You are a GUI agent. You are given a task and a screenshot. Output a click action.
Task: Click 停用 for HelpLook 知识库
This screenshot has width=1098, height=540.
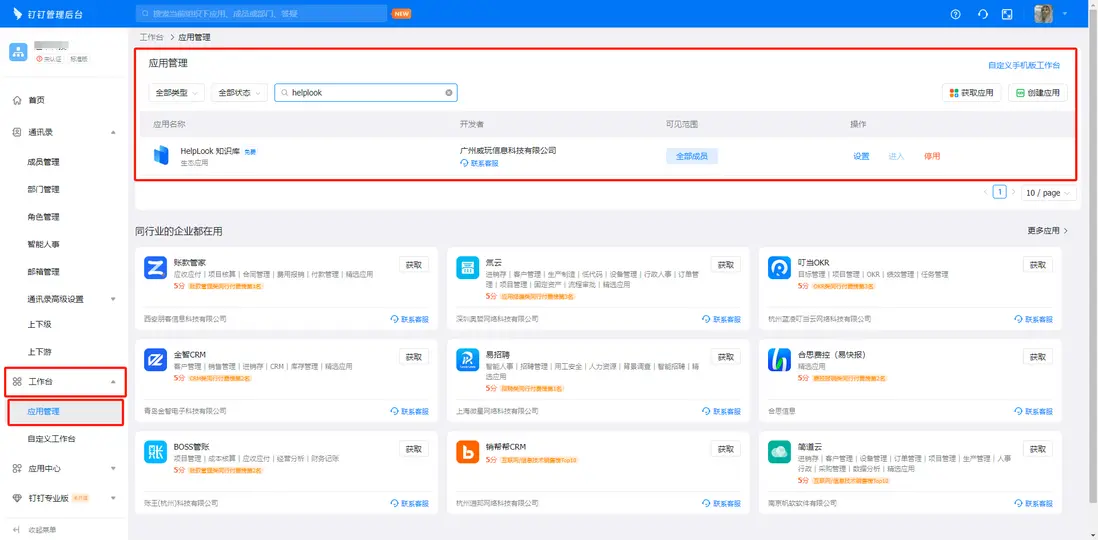932,156
